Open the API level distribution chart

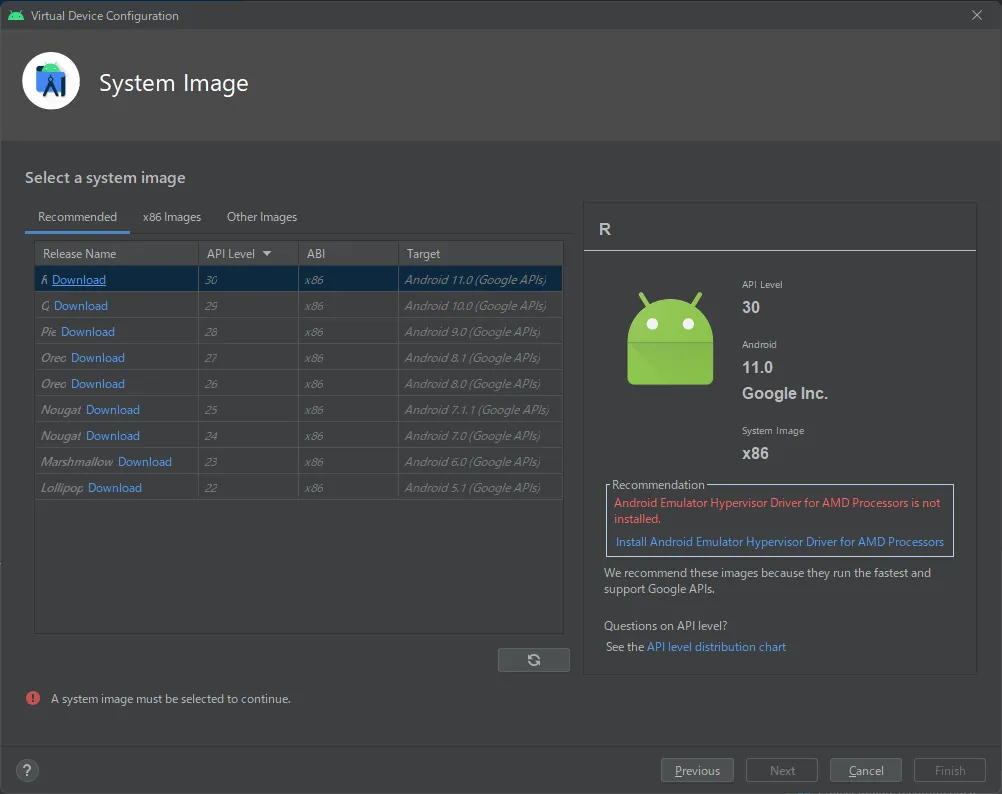click(x=716, y=647)
